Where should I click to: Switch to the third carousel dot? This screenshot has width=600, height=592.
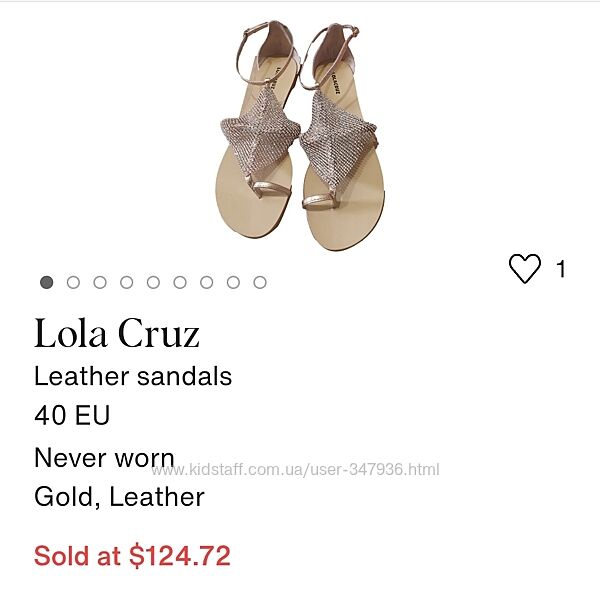coord(100,282)
